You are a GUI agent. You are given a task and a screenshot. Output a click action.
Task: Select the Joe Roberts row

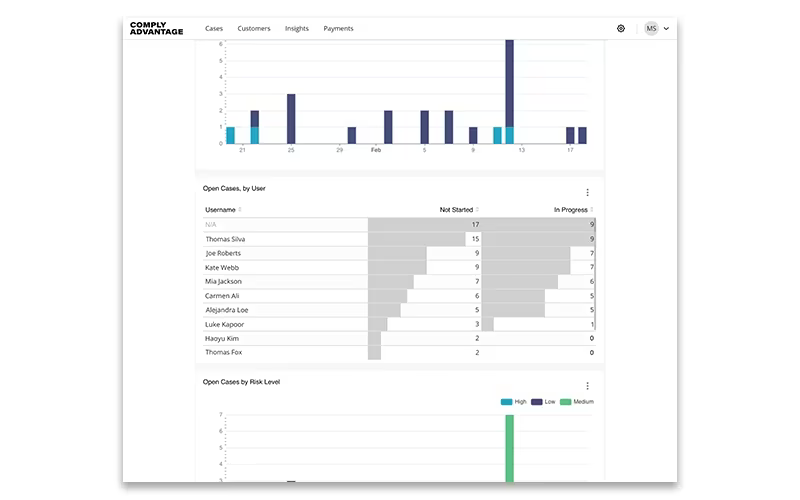(x=399, y=253)
